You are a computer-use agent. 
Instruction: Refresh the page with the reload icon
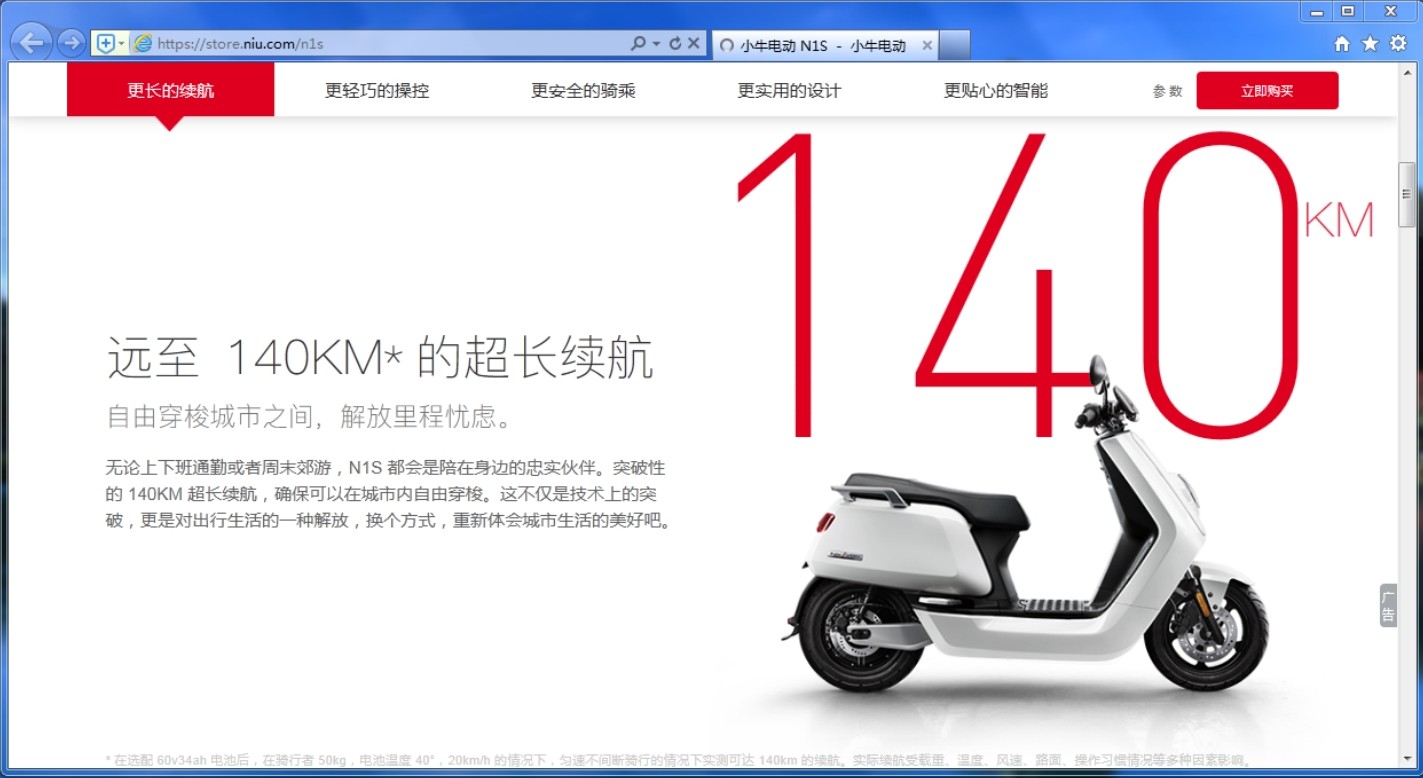[x=675, y=44]
